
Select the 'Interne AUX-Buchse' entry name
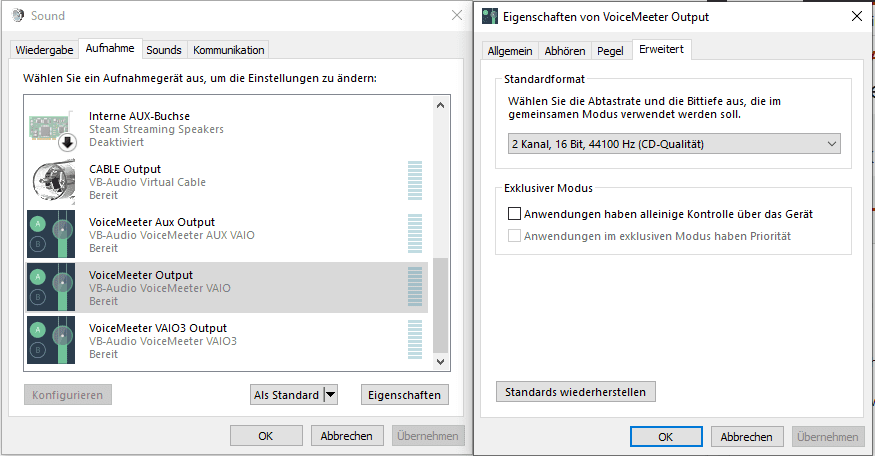coord(140,116)
